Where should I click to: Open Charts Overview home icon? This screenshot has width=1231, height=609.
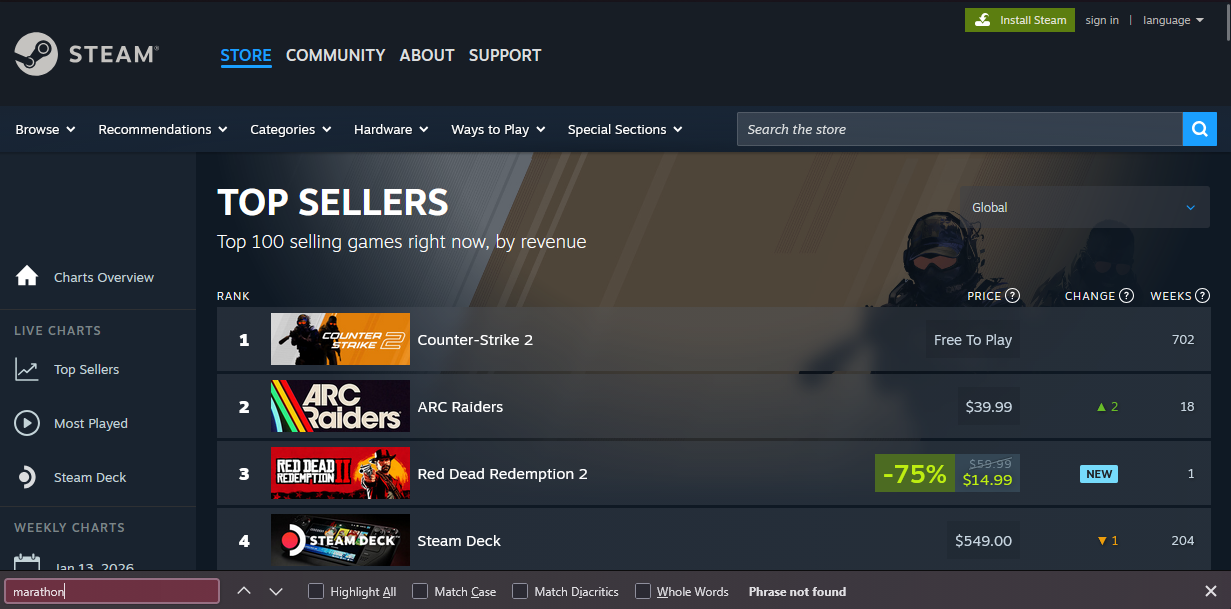(27, 276)
